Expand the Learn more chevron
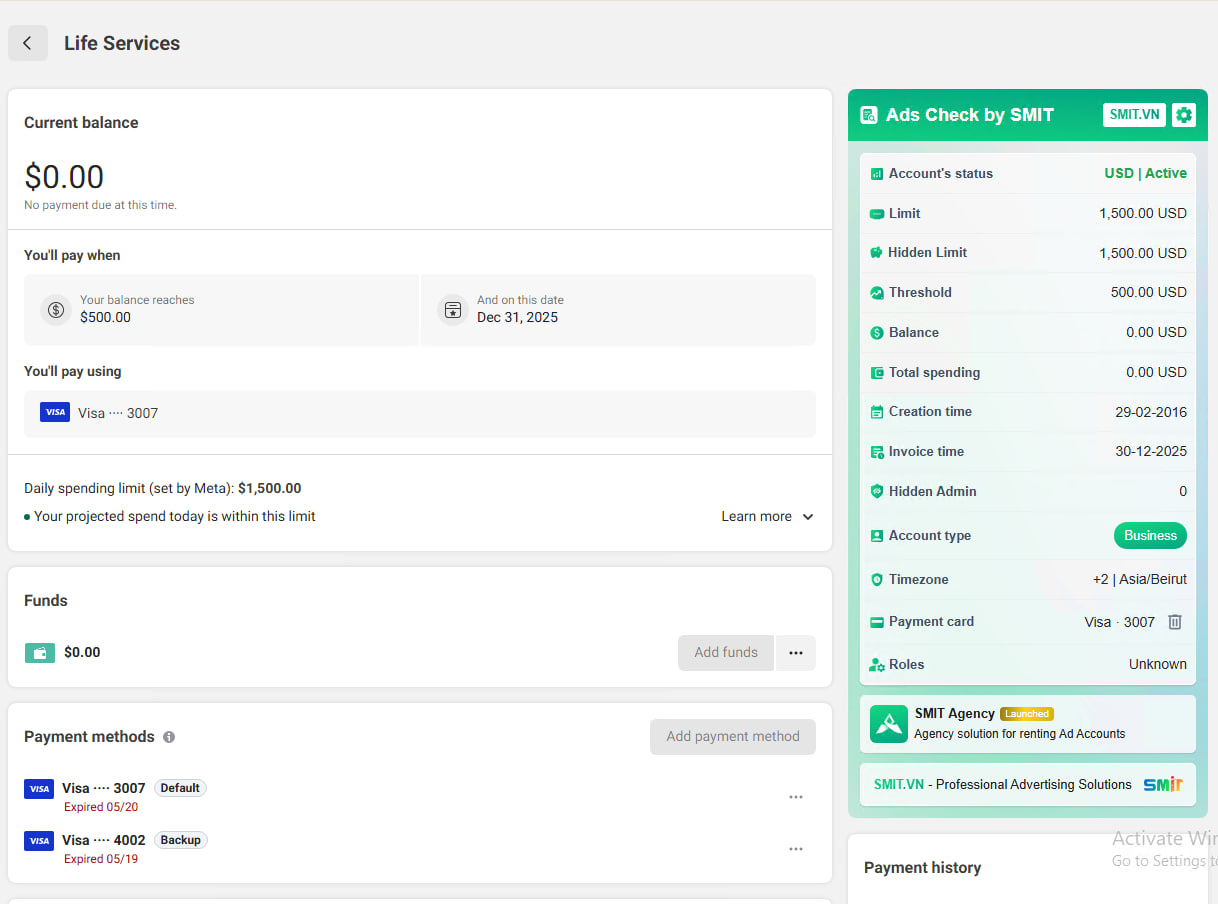Viewport: 1218px width, 904px height. point(808,517)
